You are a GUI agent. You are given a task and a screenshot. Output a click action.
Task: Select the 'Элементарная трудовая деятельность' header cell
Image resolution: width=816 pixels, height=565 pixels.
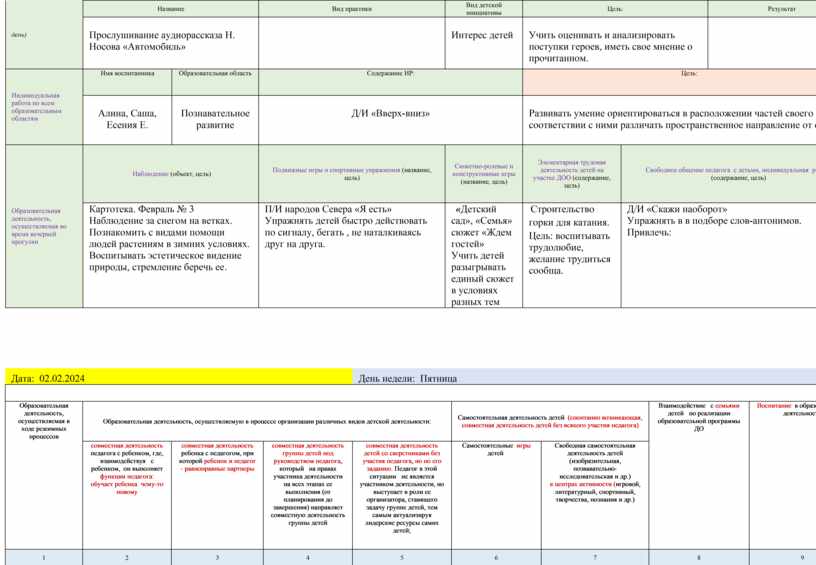pyautogui.click(x=571, y=174)
